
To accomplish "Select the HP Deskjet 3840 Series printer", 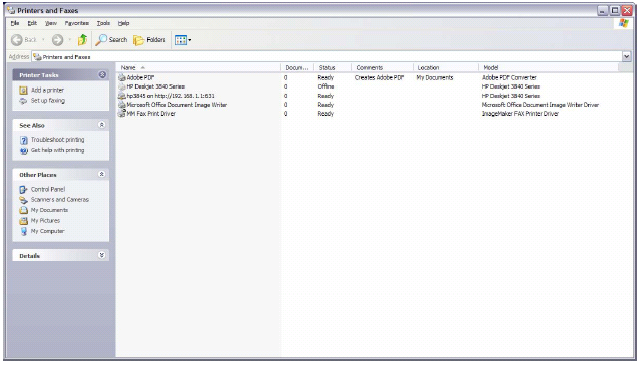I will [x=156, y=87].
